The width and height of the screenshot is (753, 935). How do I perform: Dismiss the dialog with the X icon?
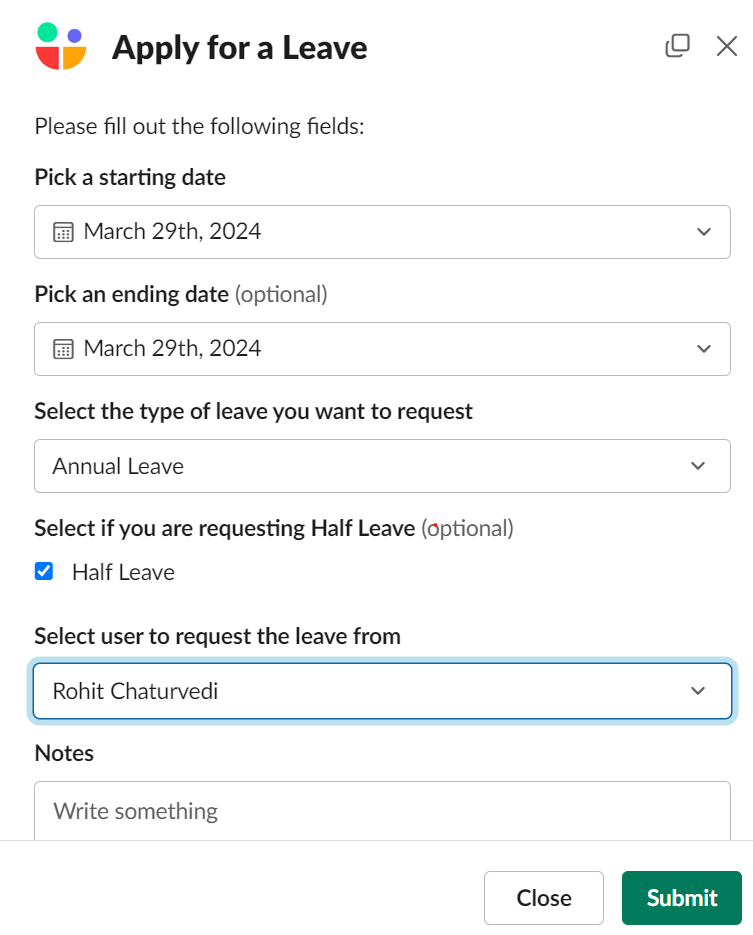[x=727, y=46]
